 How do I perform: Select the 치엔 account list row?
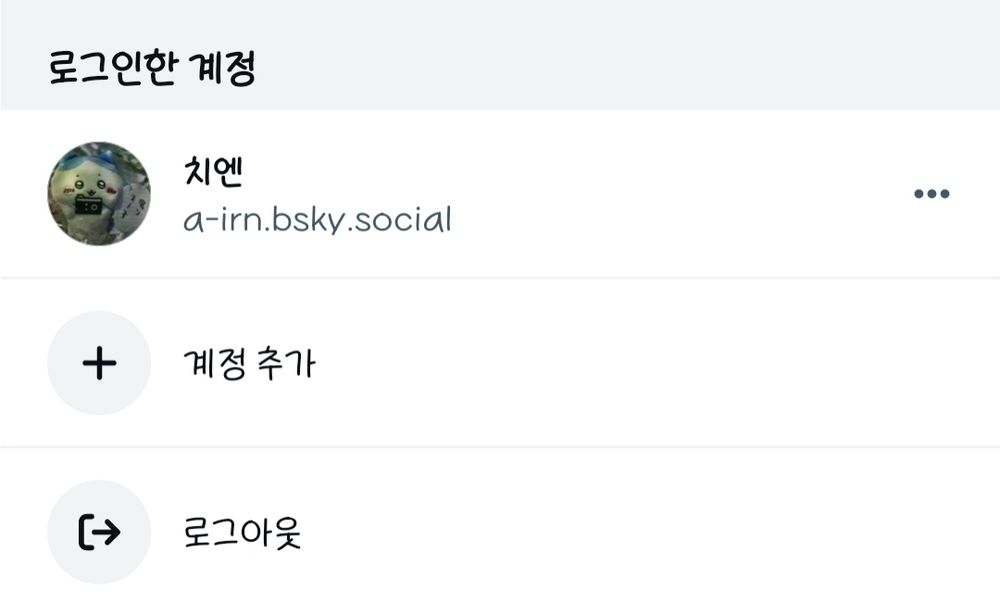tap(500, 193)
